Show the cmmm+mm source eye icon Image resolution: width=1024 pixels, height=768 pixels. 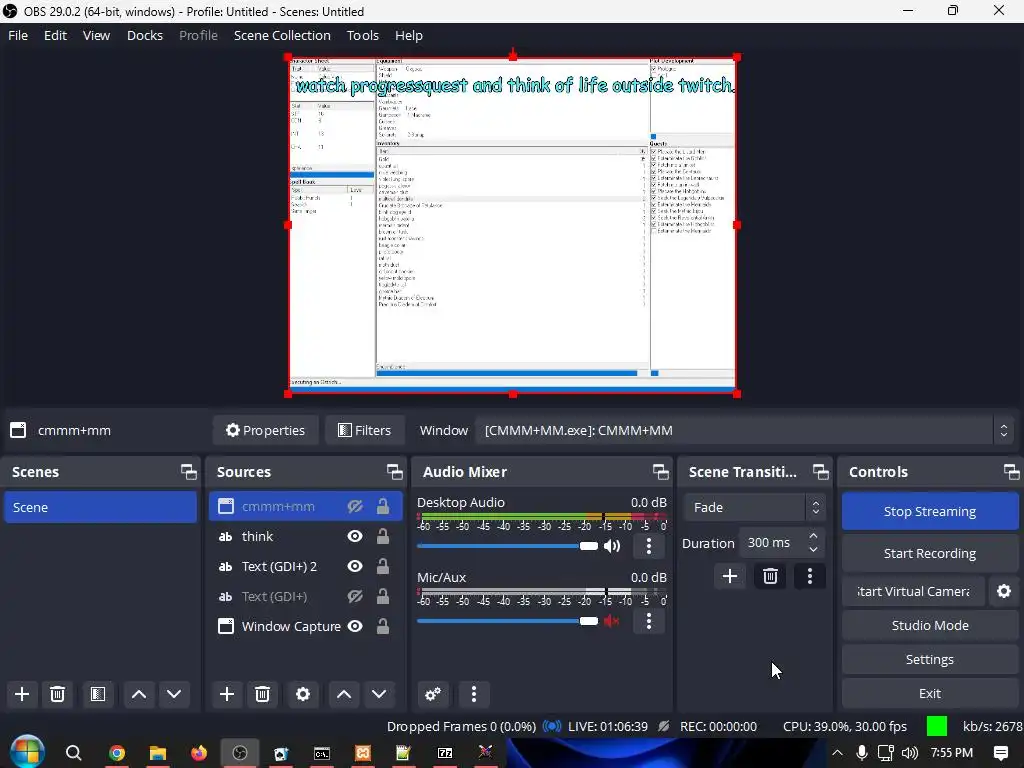point(355,507)
